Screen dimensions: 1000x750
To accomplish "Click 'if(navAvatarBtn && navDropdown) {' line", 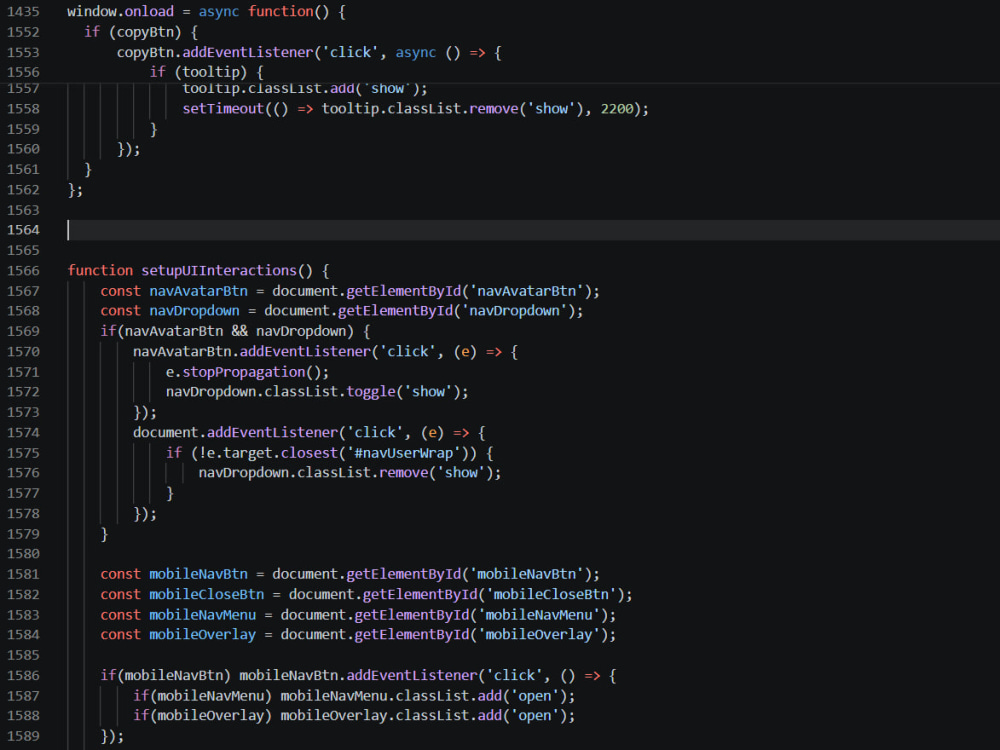I will [x=235, y=331].
